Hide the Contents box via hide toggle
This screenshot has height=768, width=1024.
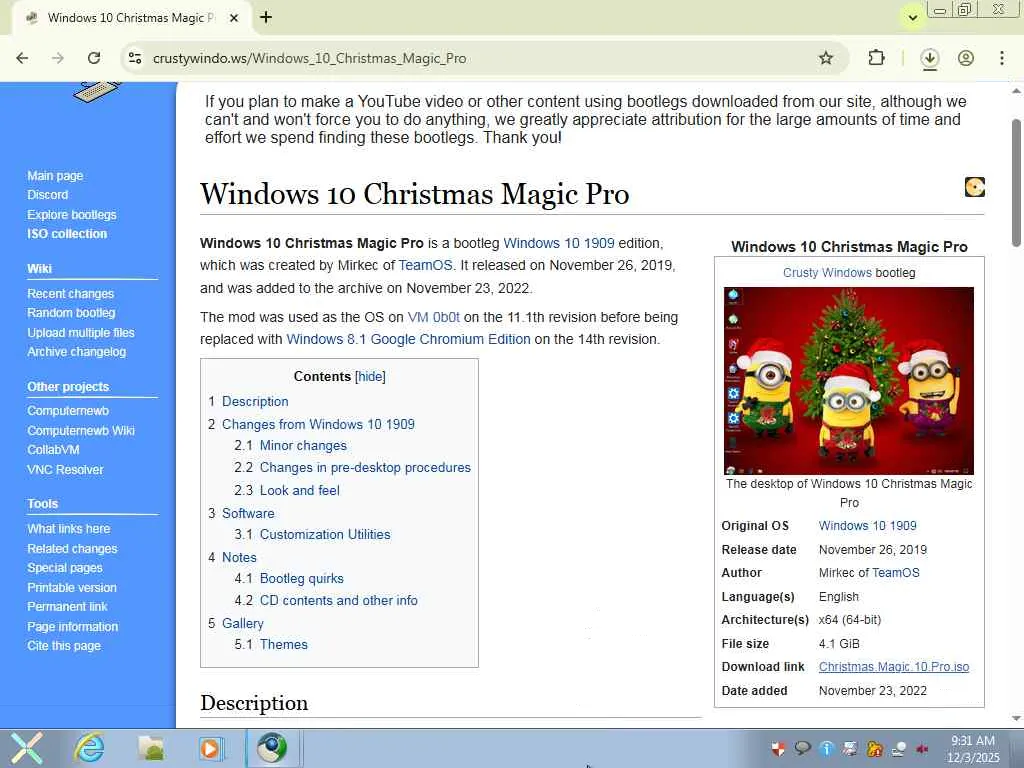point(370,377)
